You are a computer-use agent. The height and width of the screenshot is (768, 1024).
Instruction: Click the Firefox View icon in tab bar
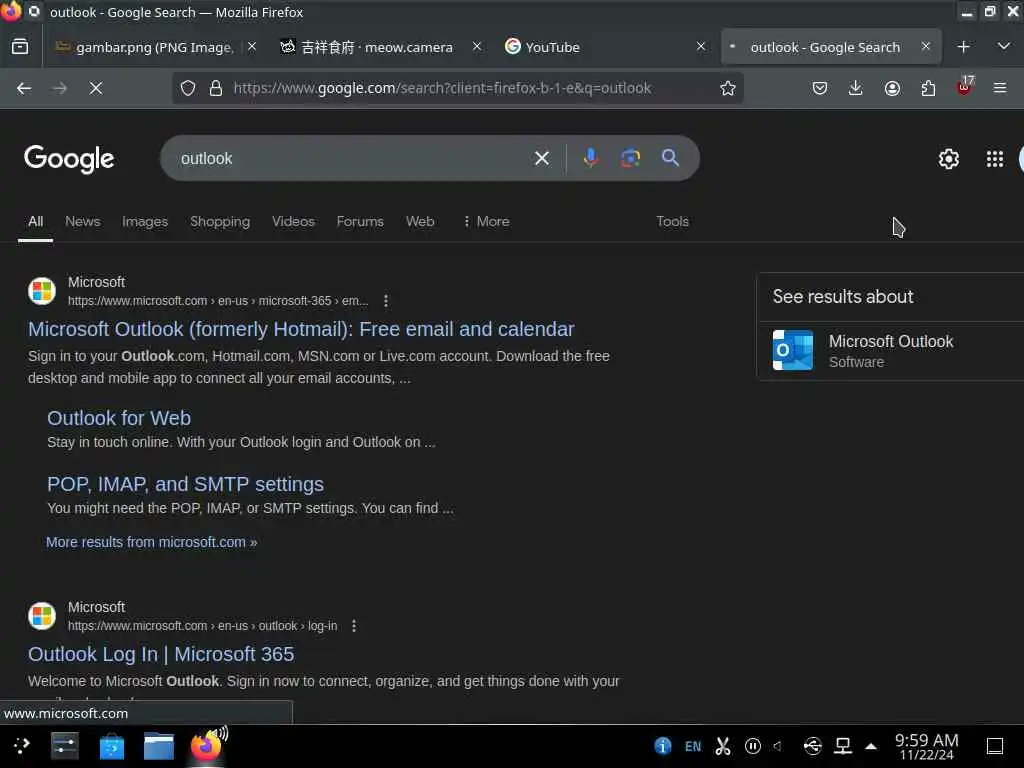pyautogui.click(x=20, y=46)
